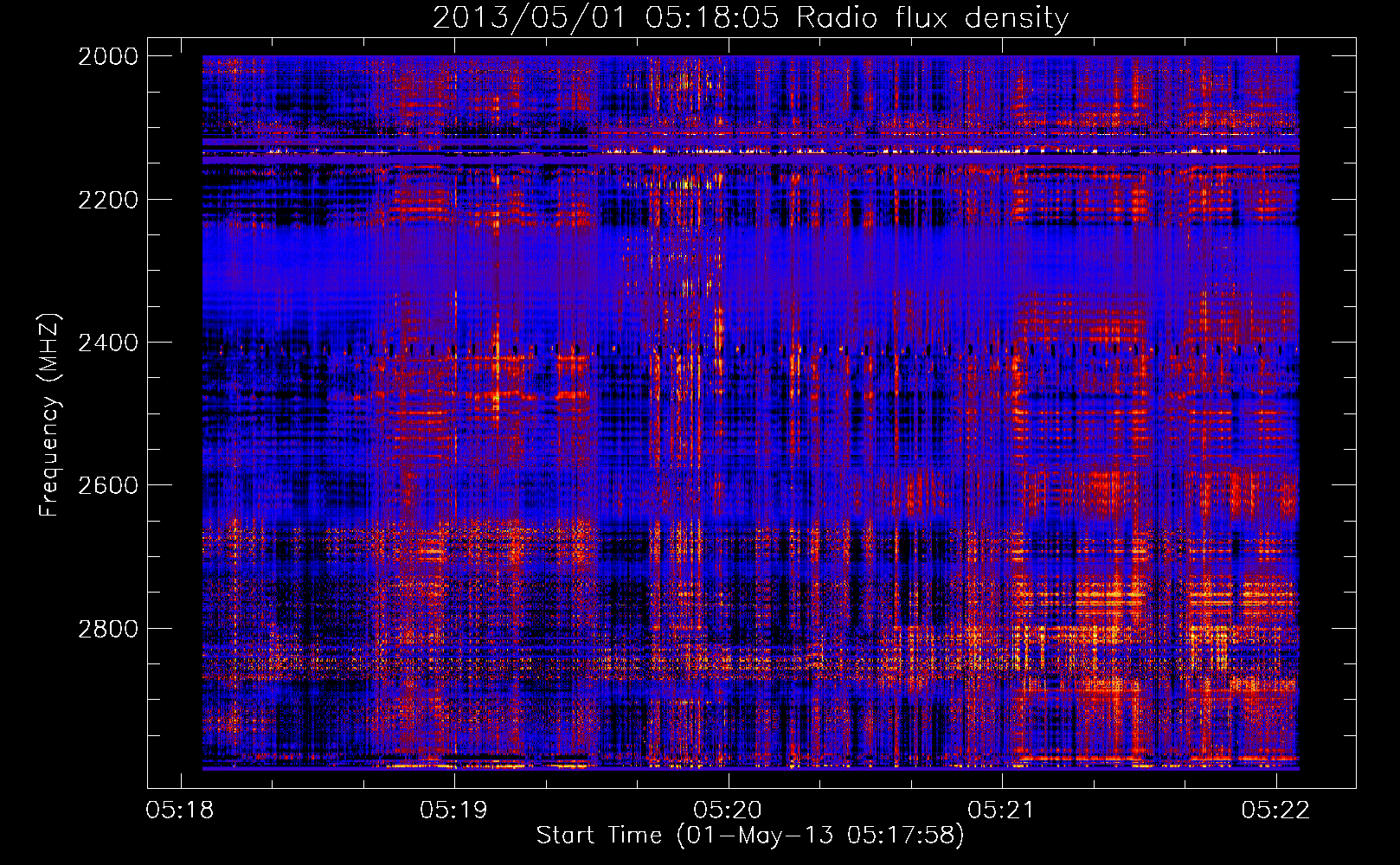Select the 2400 frequency tick label
This screenshot has height=865, width=1400.
(108, 343)
